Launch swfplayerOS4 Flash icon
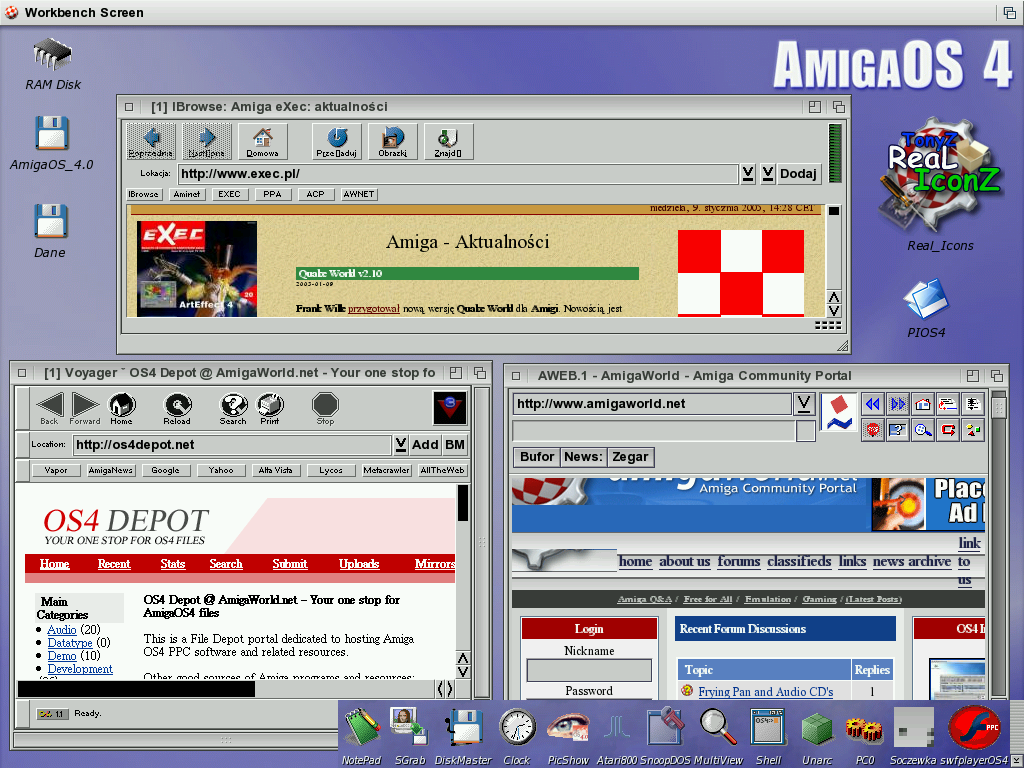1024x768 pixels. [975, 735]
